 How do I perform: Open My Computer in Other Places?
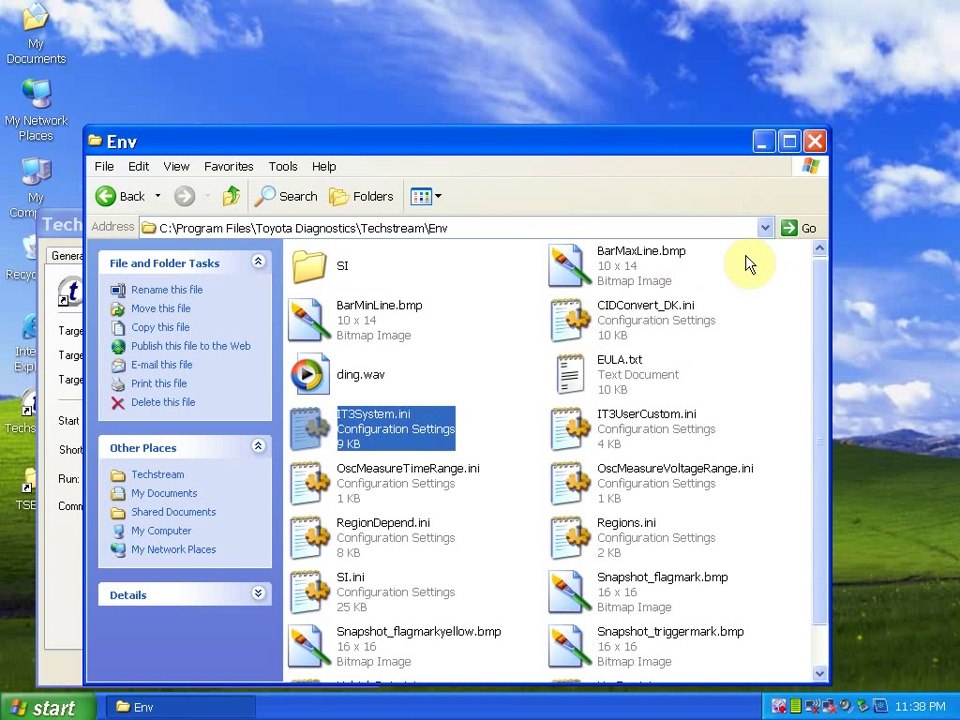click(161, 531)
